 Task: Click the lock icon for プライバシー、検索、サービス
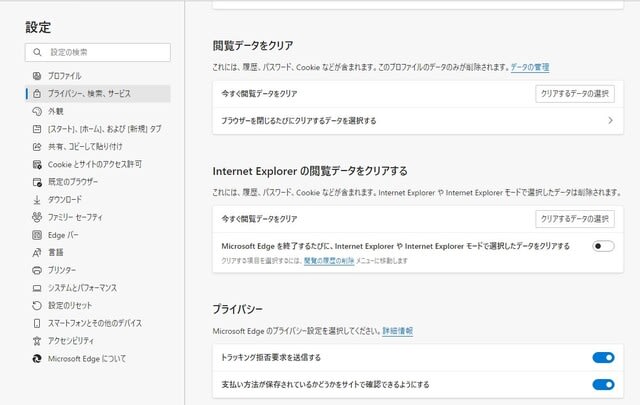pyautogui.click(x=37, y=93)
